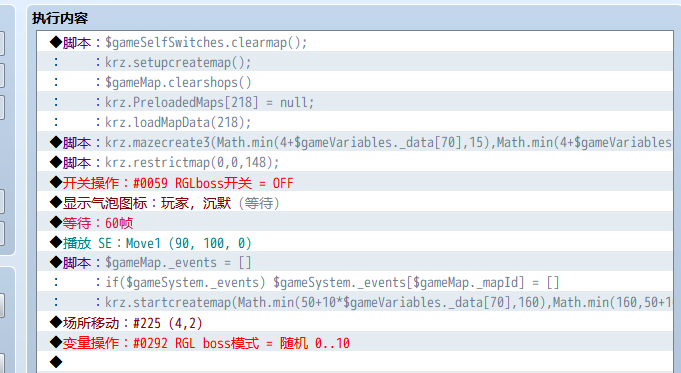The image size is (681, 373).
Task: Select the krz.loadMapData(218) line
Action: pos(355,122)
